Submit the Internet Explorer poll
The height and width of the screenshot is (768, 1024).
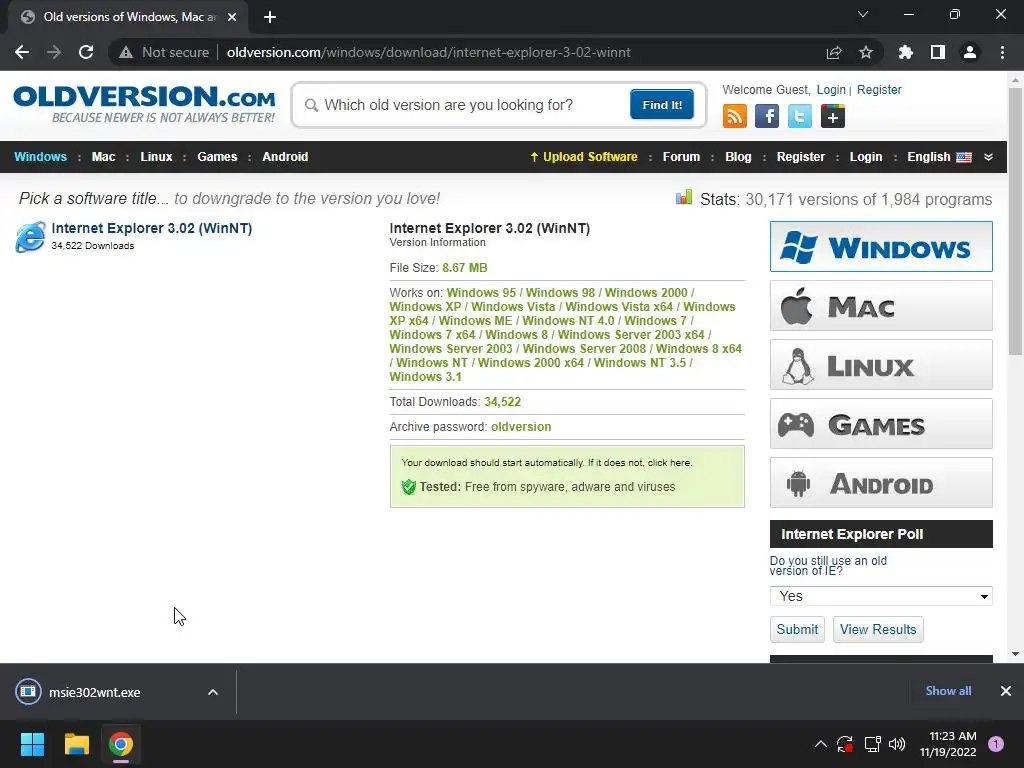(797, 630)
